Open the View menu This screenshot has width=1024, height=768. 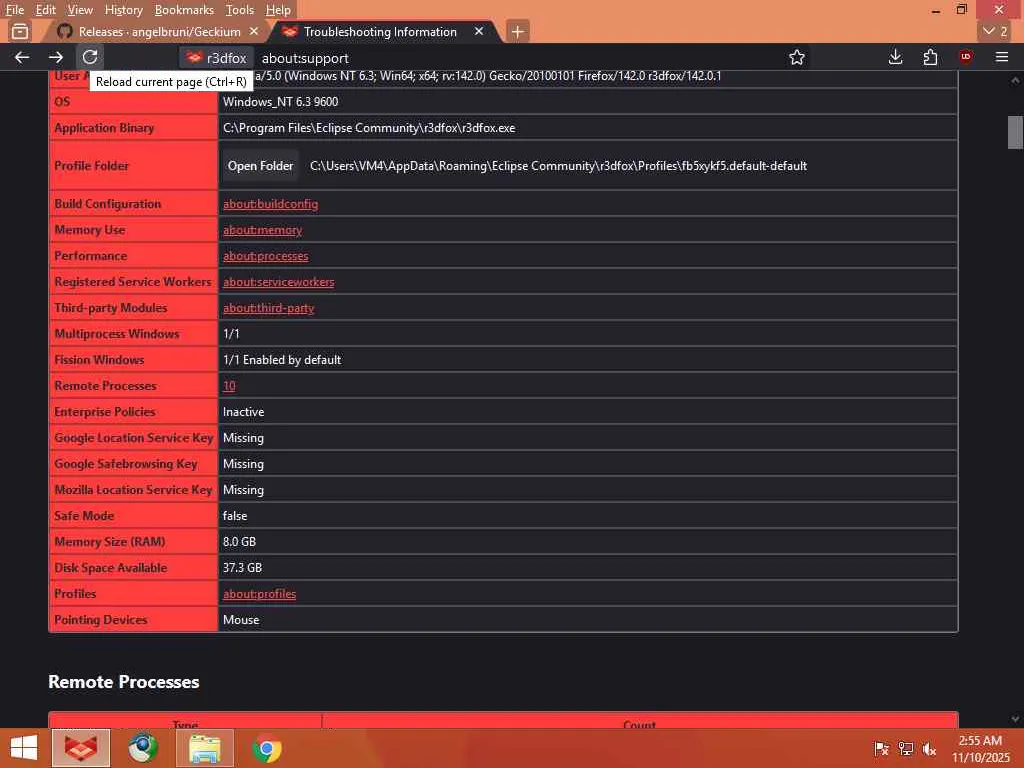80,10
